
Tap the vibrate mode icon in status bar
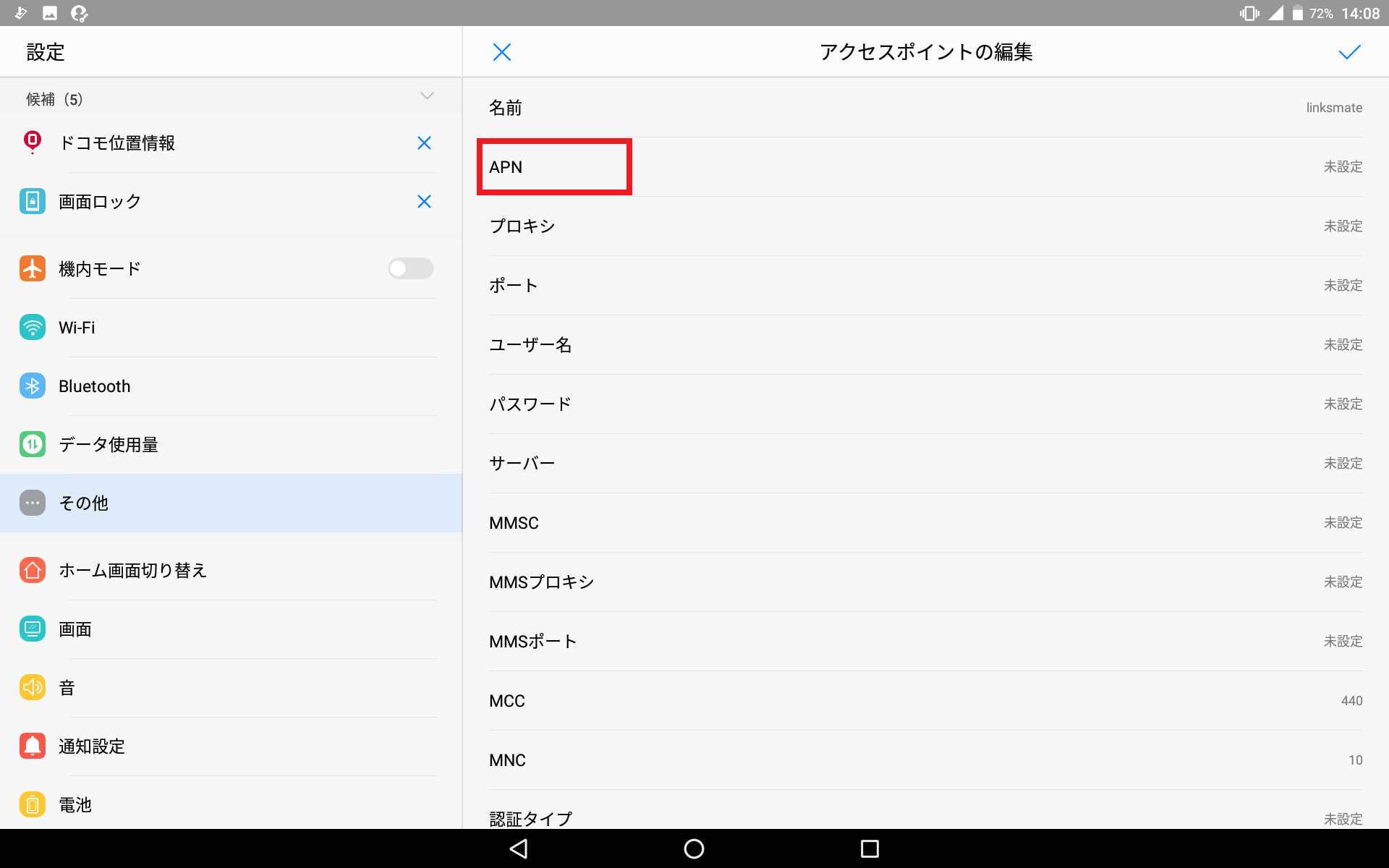(x=1249, y=13)
